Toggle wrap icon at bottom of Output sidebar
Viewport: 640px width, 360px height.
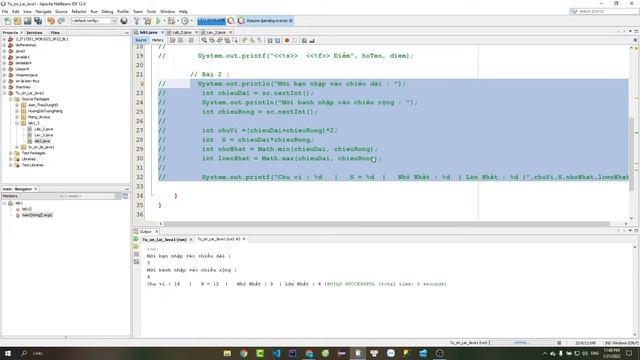coord(136,262)
